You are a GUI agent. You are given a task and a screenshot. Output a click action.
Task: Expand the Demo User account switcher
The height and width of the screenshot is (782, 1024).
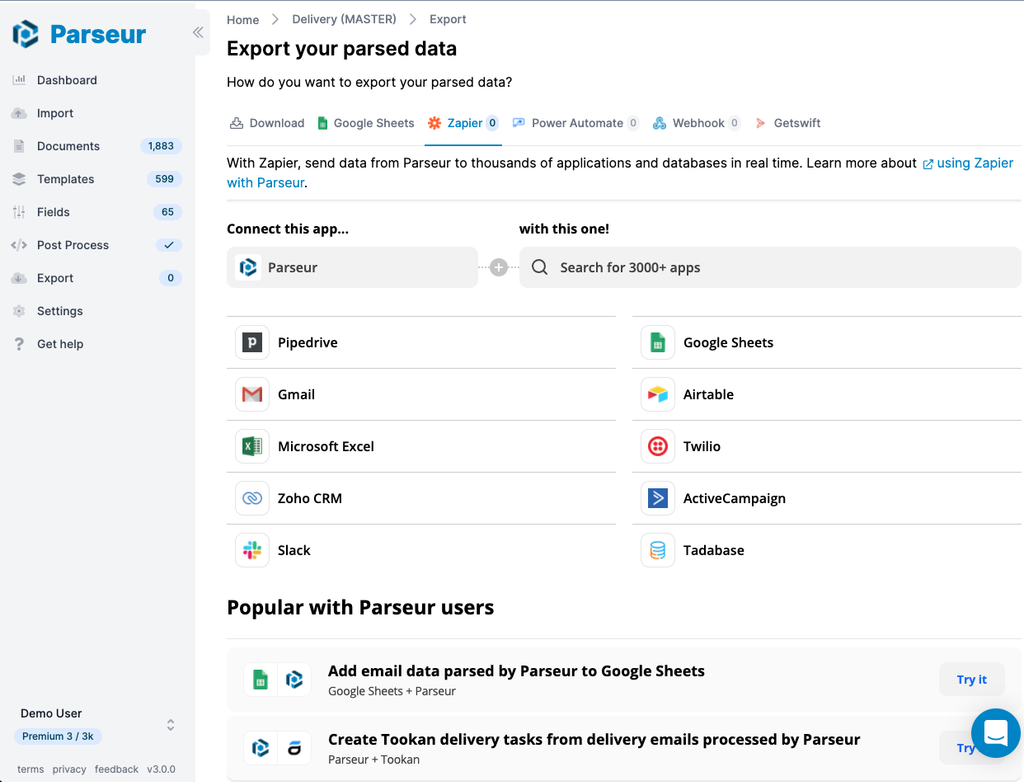(x=170, y=724)
